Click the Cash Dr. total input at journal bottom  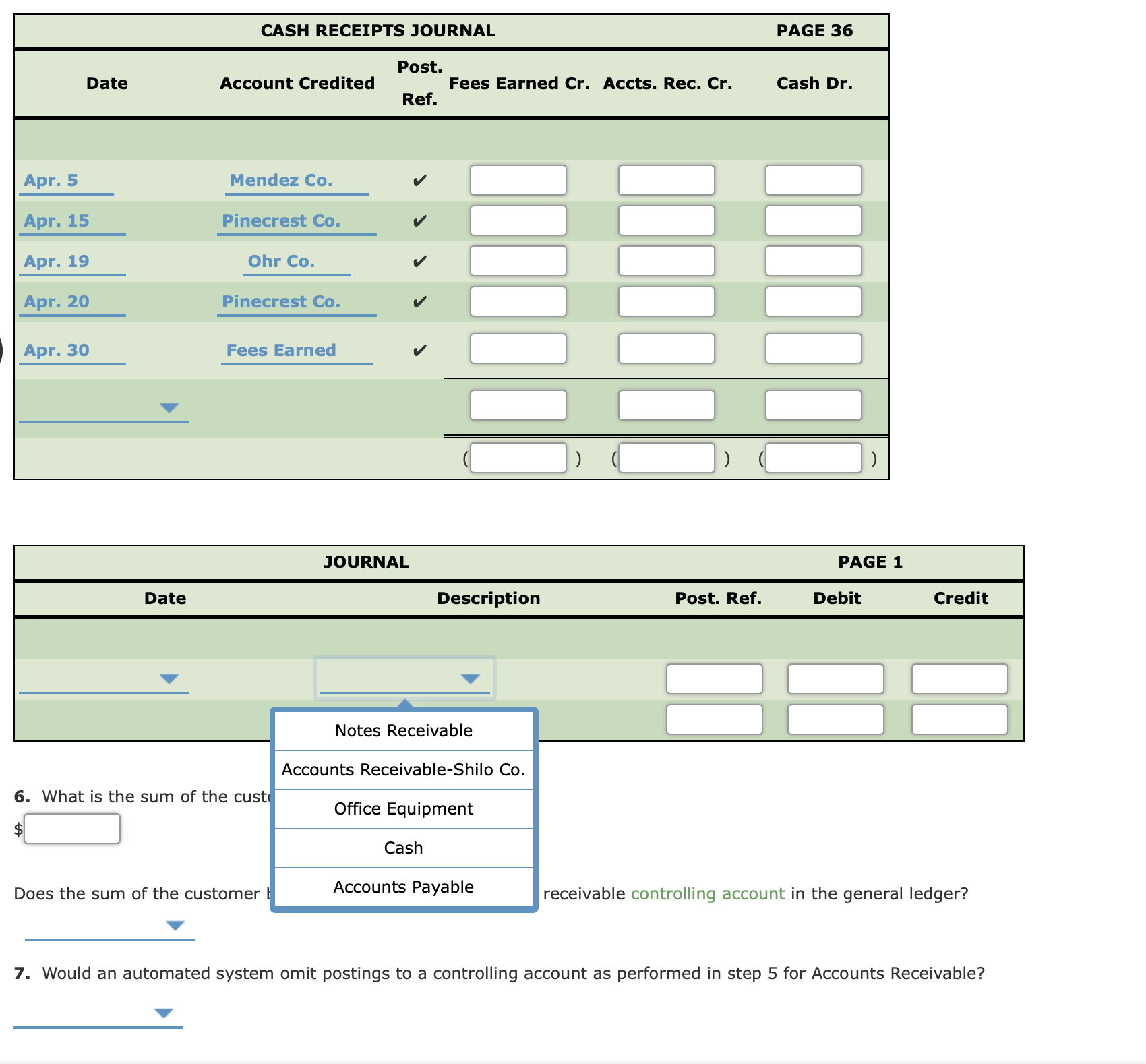click(812, 457)
